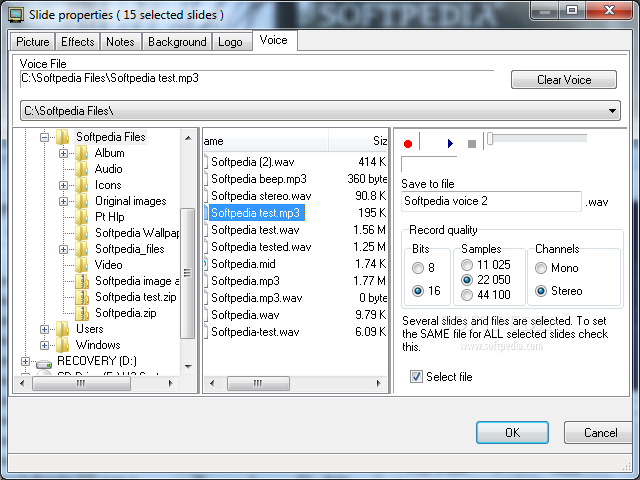Expand the Album folder node
This screenshot has width=640, height=480.
(x=63, y=153)
